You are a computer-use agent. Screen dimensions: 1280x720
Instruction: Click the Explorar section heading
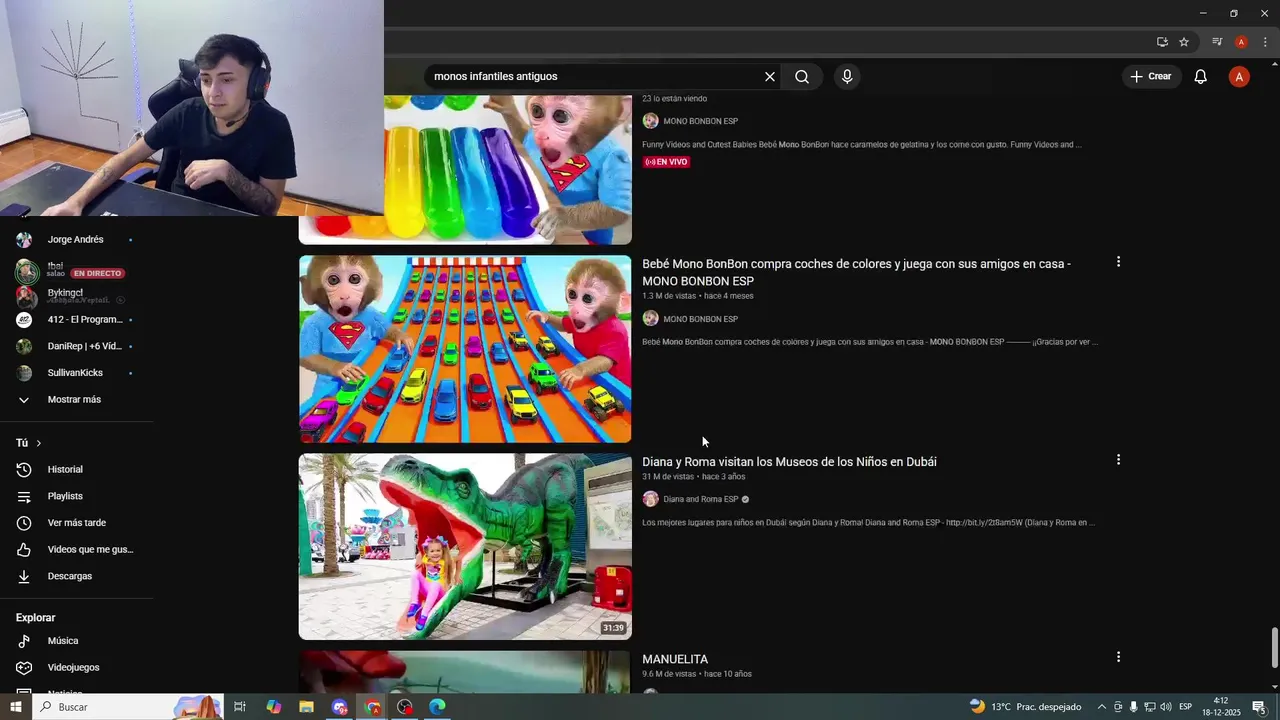point(36,618)
